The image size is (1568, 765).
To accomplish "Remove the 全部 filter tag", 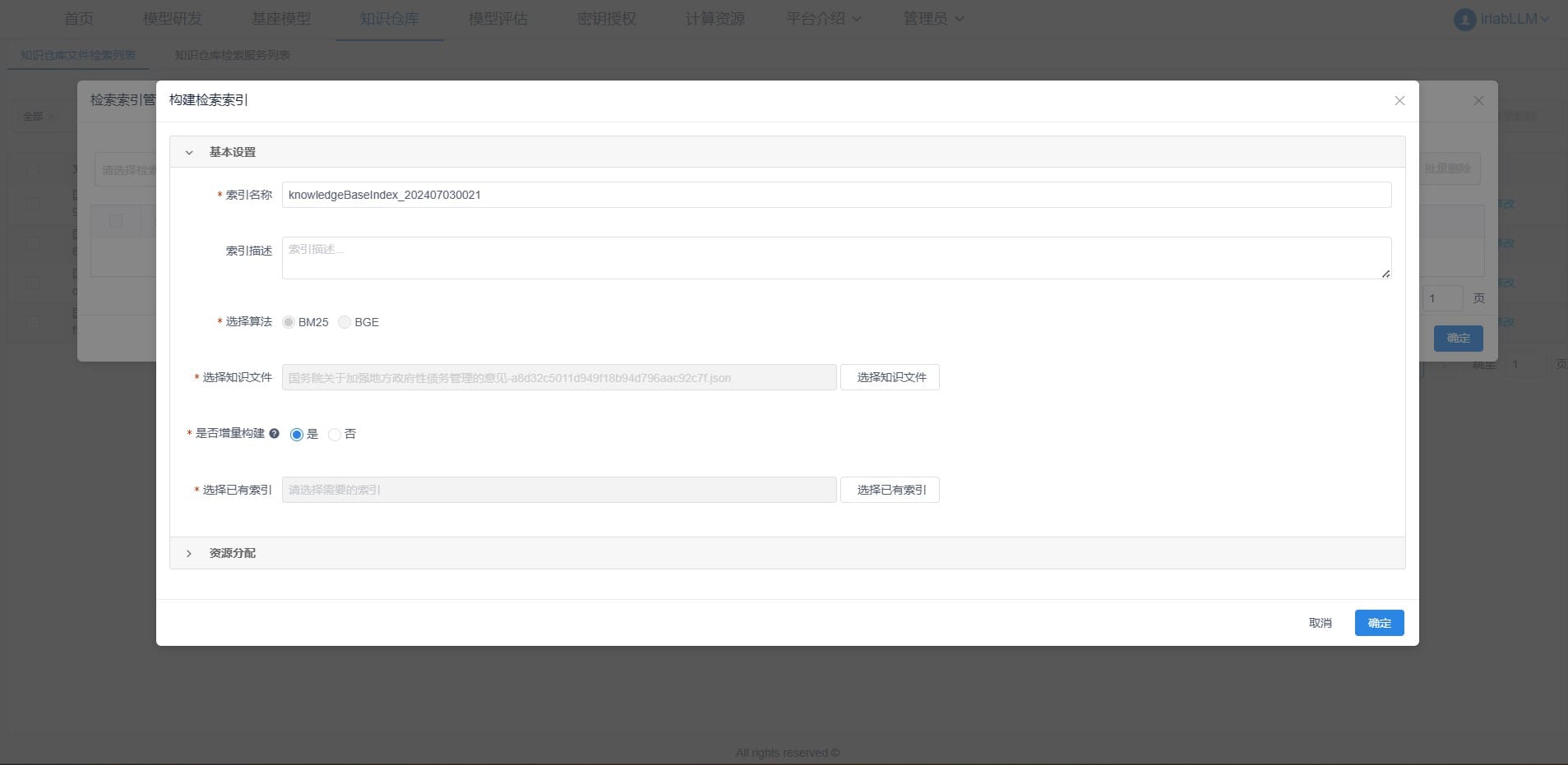I will pos(52,117).
